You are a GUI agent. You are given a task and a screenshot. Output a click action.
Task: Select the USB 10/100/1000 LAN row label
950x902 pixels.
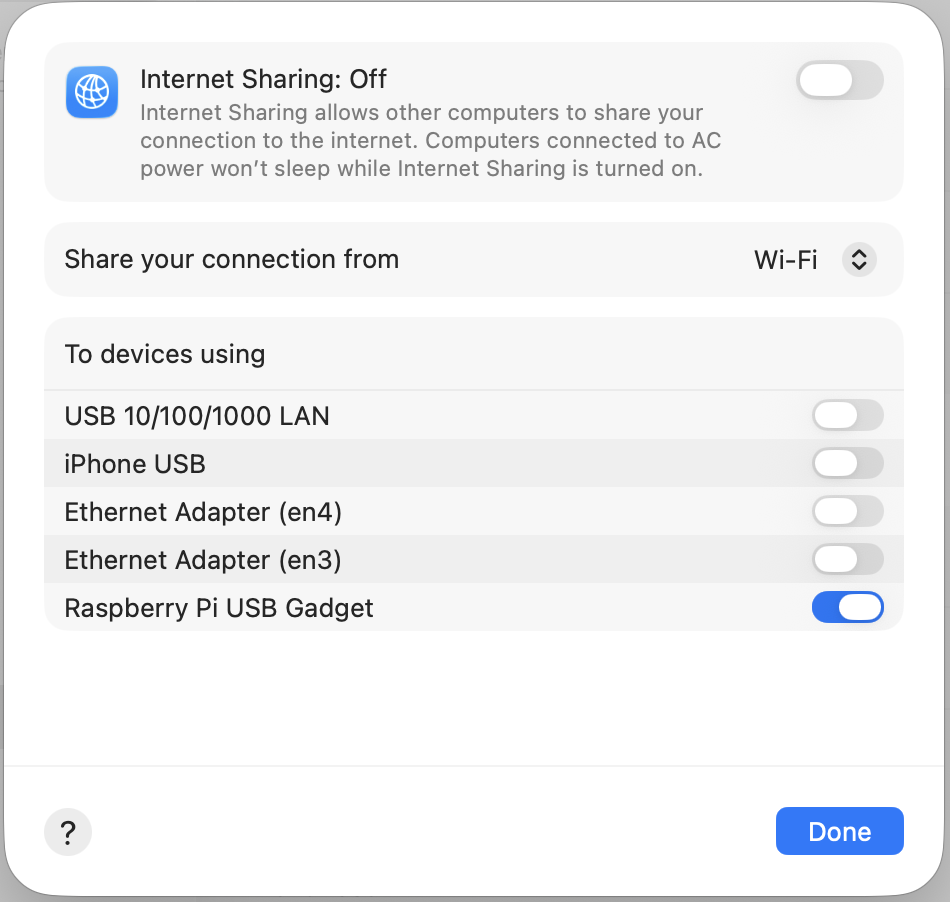[x=197, y=416]
